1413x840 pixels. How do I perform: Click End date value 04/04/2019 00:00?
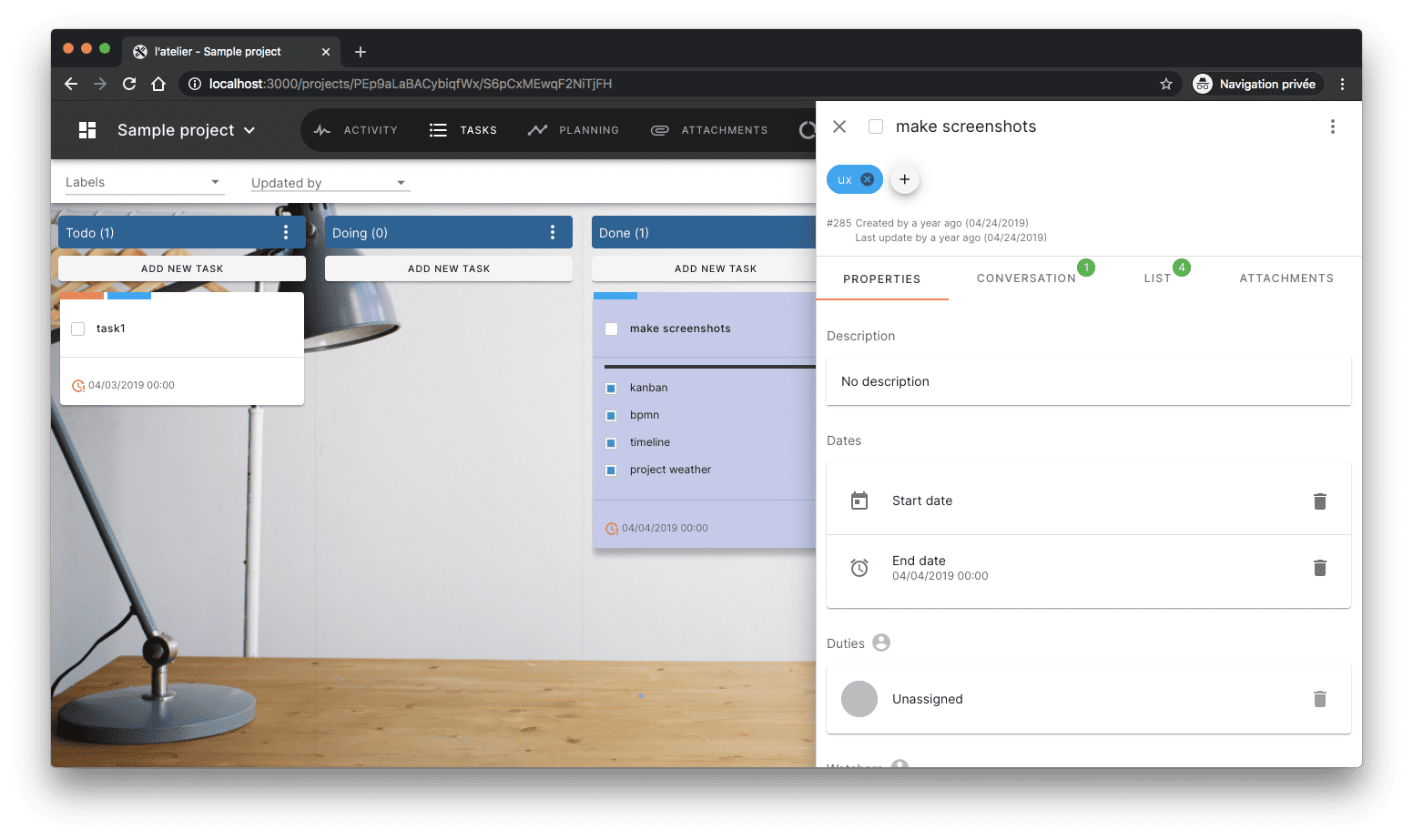940,576
